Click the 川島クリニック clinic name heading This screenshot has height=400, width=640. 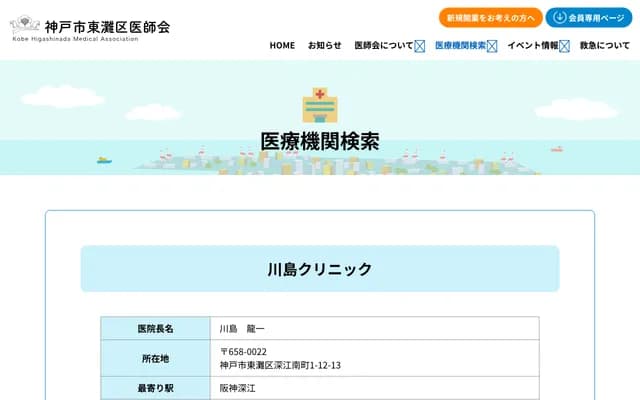[320, 269]
